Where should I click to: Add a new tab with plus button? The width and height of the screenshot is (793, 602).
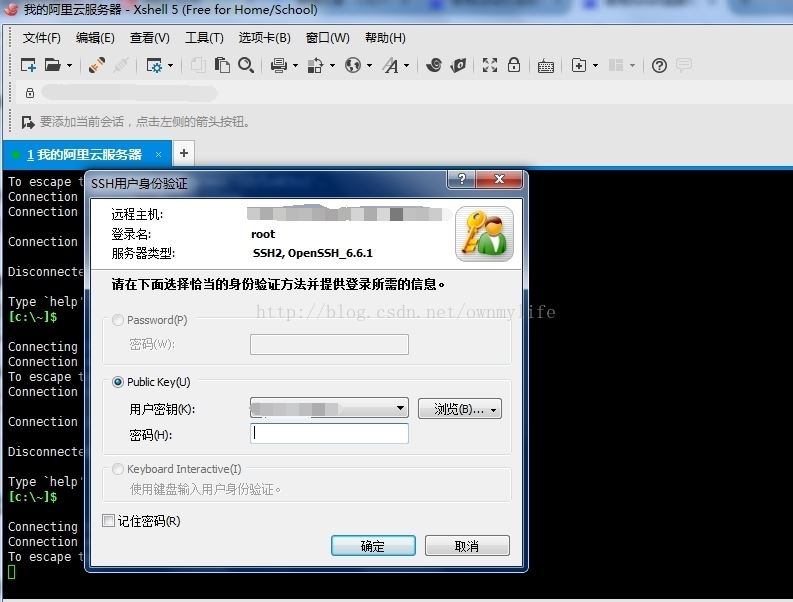click(184, 153)
